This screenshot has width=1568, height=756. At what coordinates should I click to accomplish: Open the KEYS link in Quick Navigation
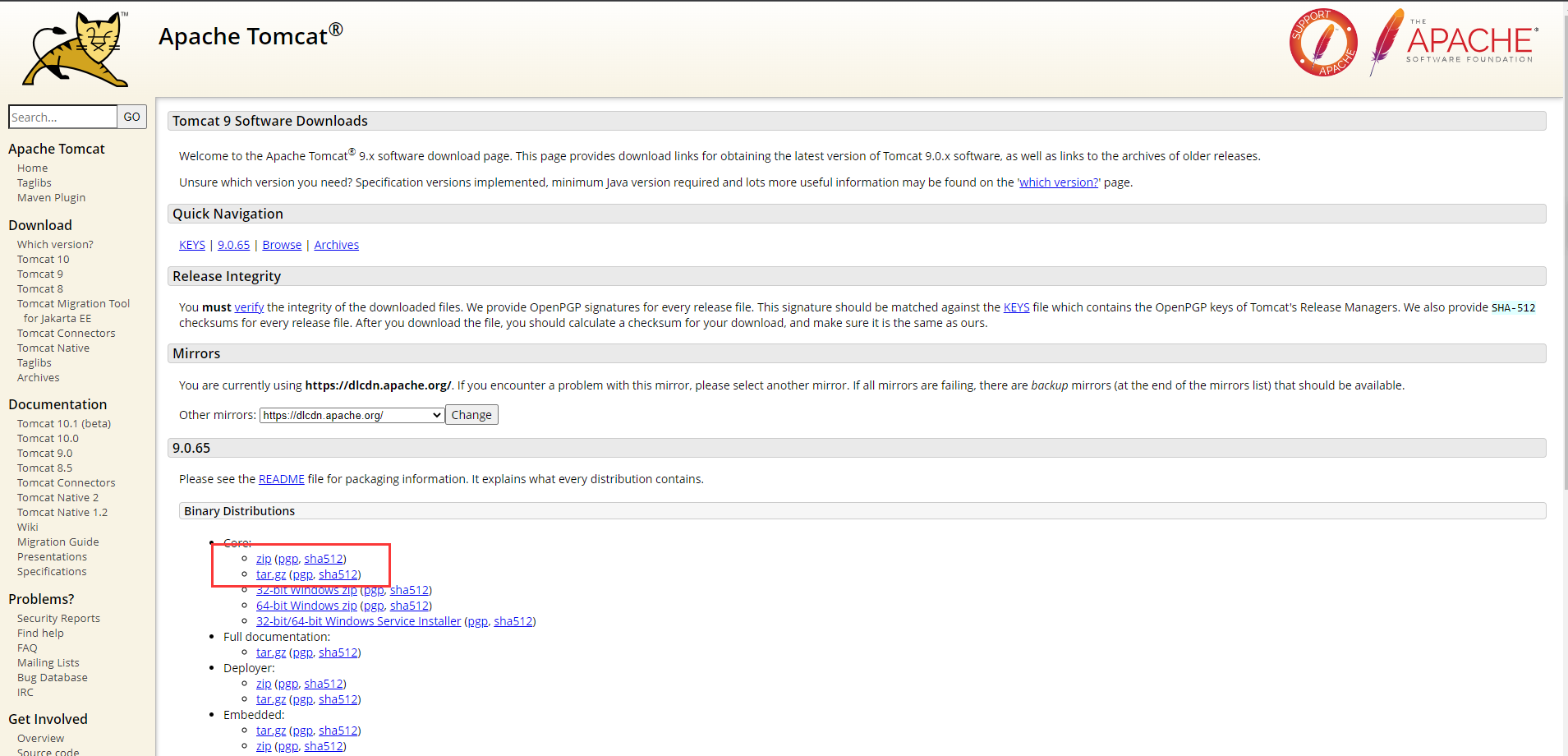pyautogui.click(x=192, y=245)
